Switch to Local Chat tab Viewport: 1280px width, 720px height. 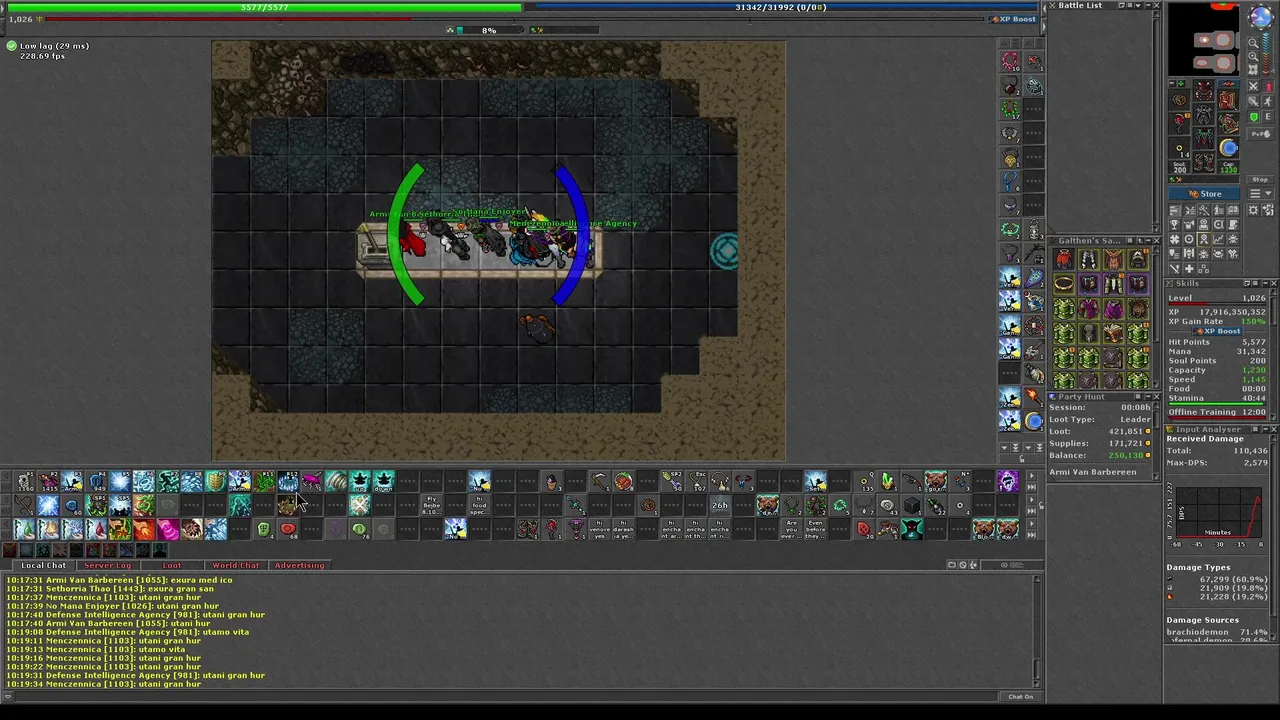(x=43, y=565)
